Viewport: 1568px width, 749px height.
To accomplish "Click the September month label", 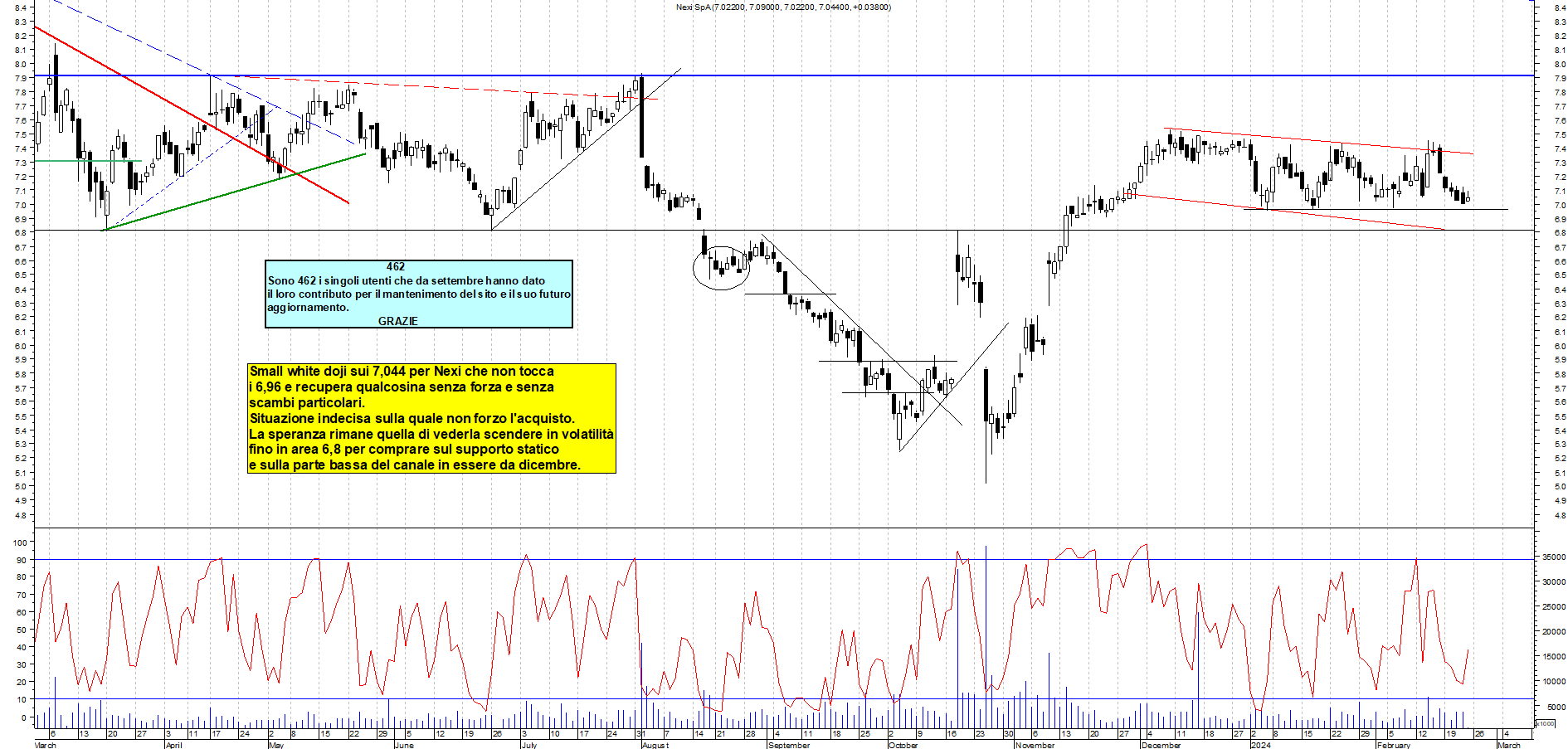I will coord(789,745).
